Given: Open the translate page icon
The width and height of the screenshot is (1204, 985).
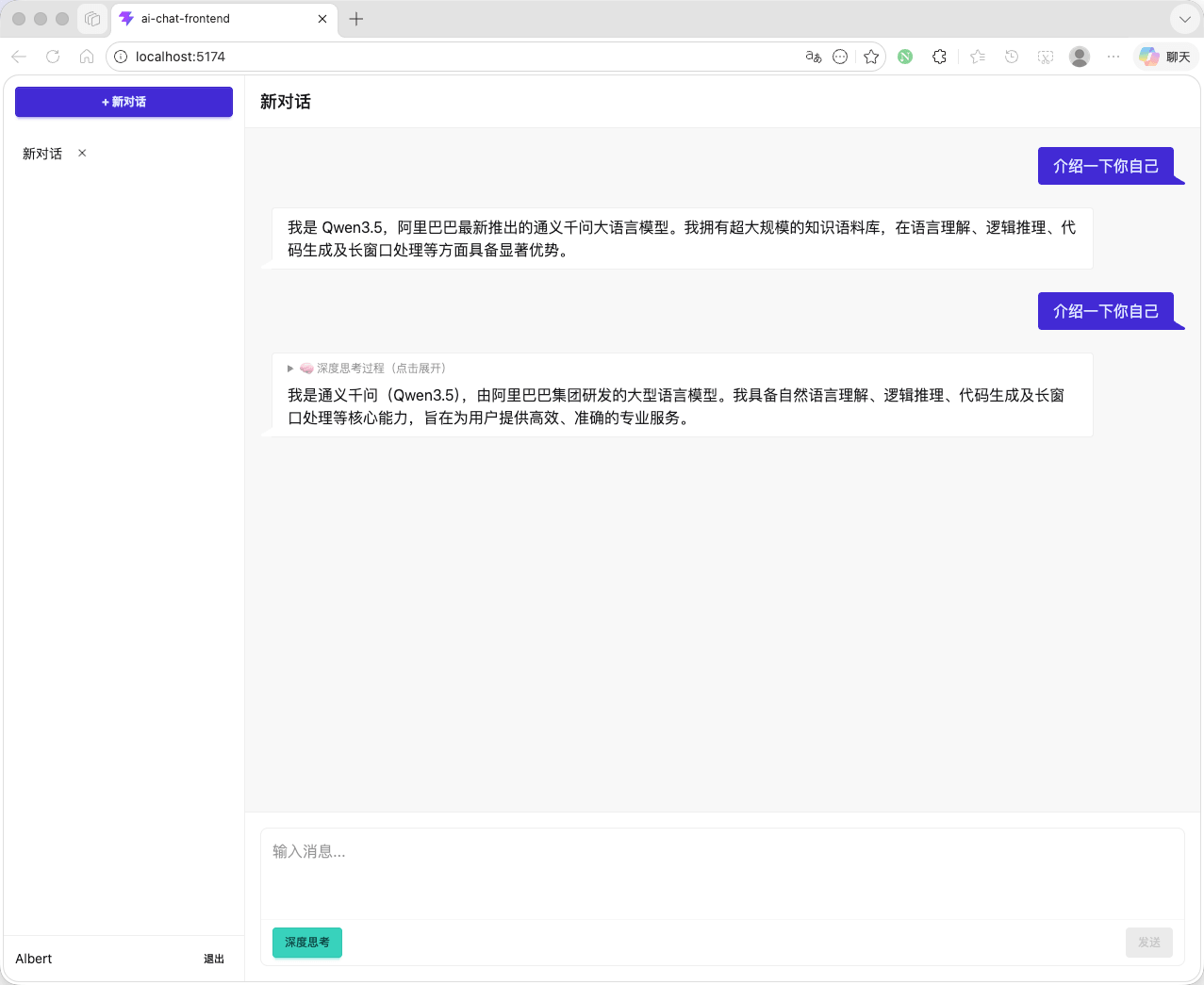Looking at the screenshot, I should 814,57.
